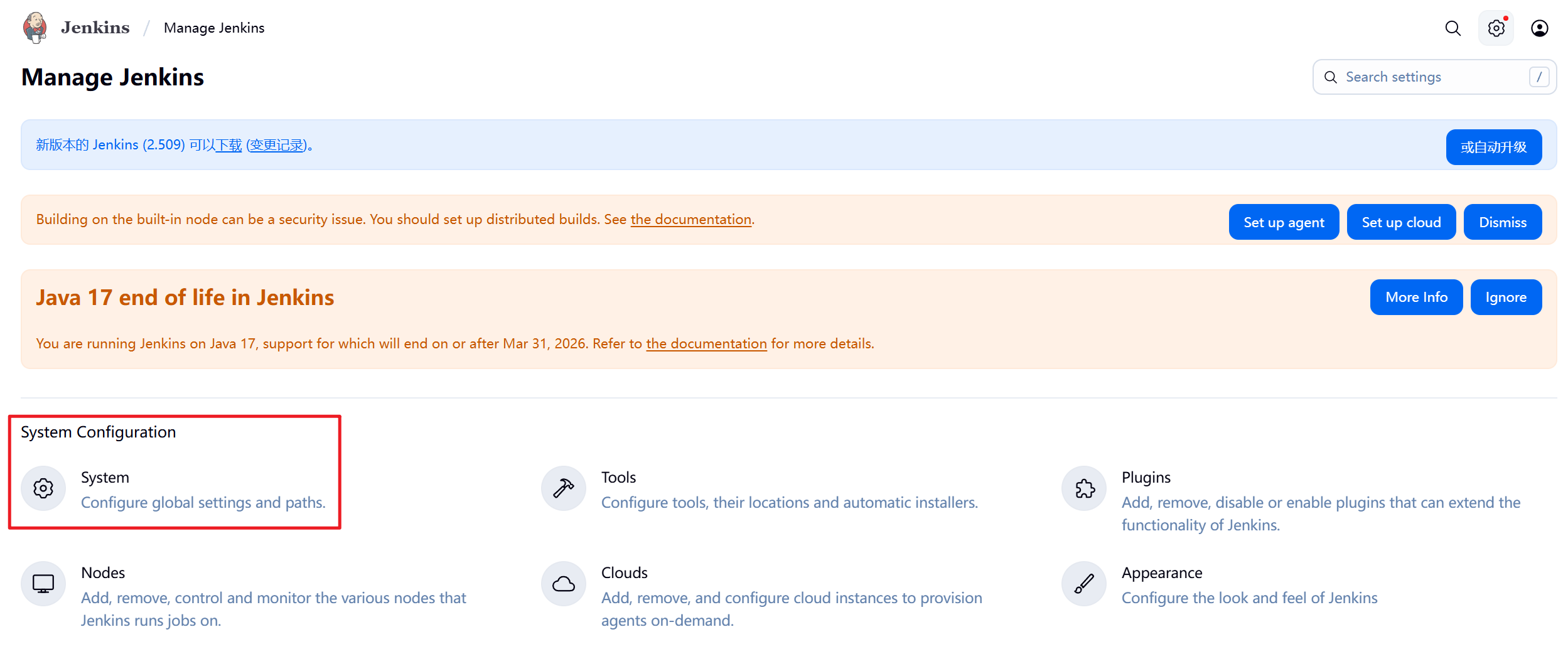
Task: Click the System gear icon
Action: 43,488
